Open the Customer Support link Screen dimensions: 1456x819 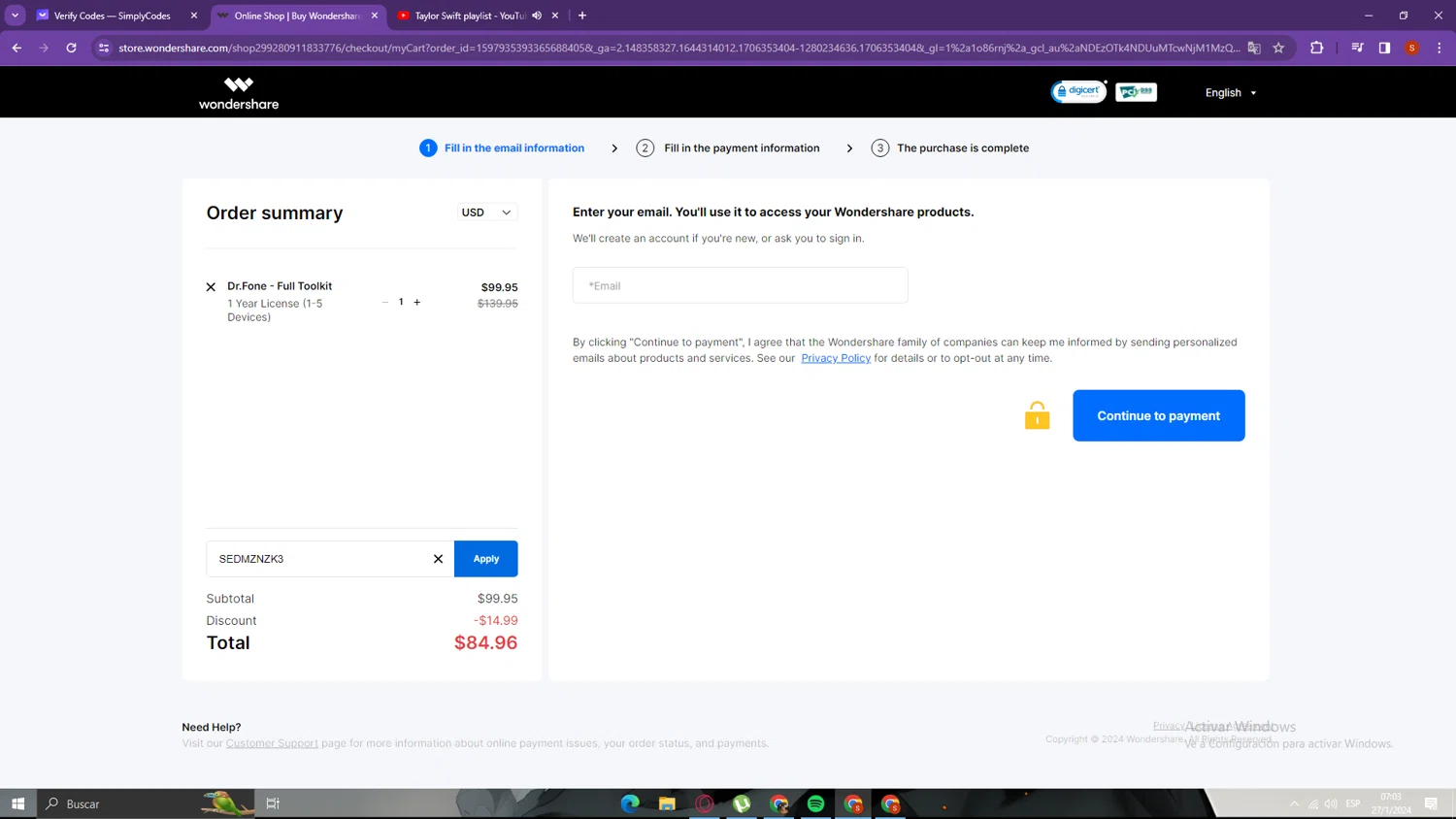click(x=272, y=743)
